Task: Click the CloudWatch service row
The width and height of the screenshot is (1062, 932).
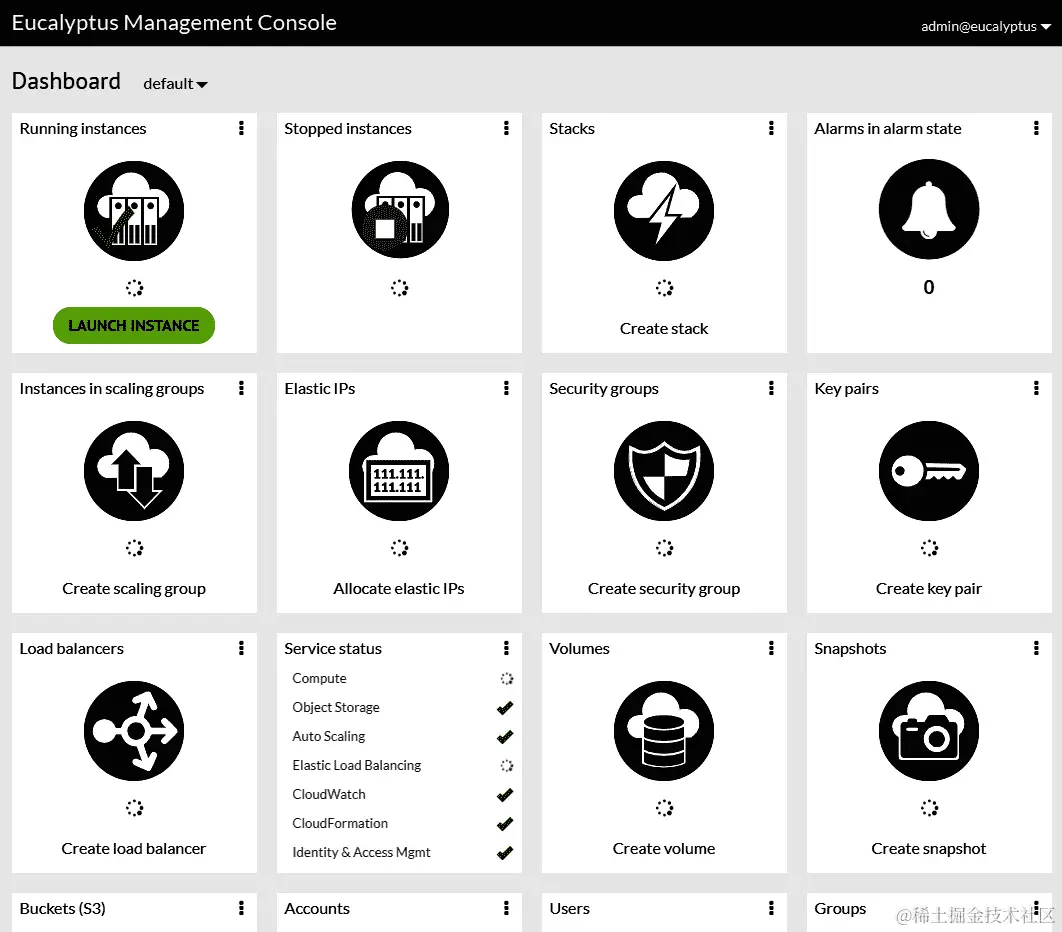Action: (x=399, y=795)
